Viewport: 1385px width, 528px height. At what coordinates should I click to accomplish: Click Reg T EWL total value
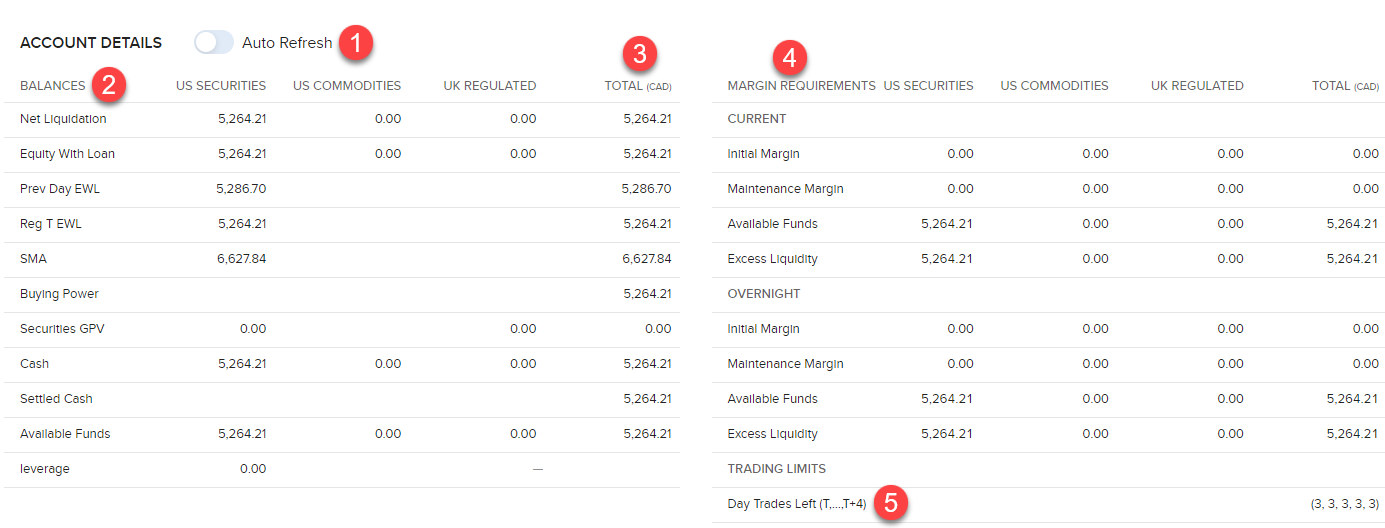(647, 224)
